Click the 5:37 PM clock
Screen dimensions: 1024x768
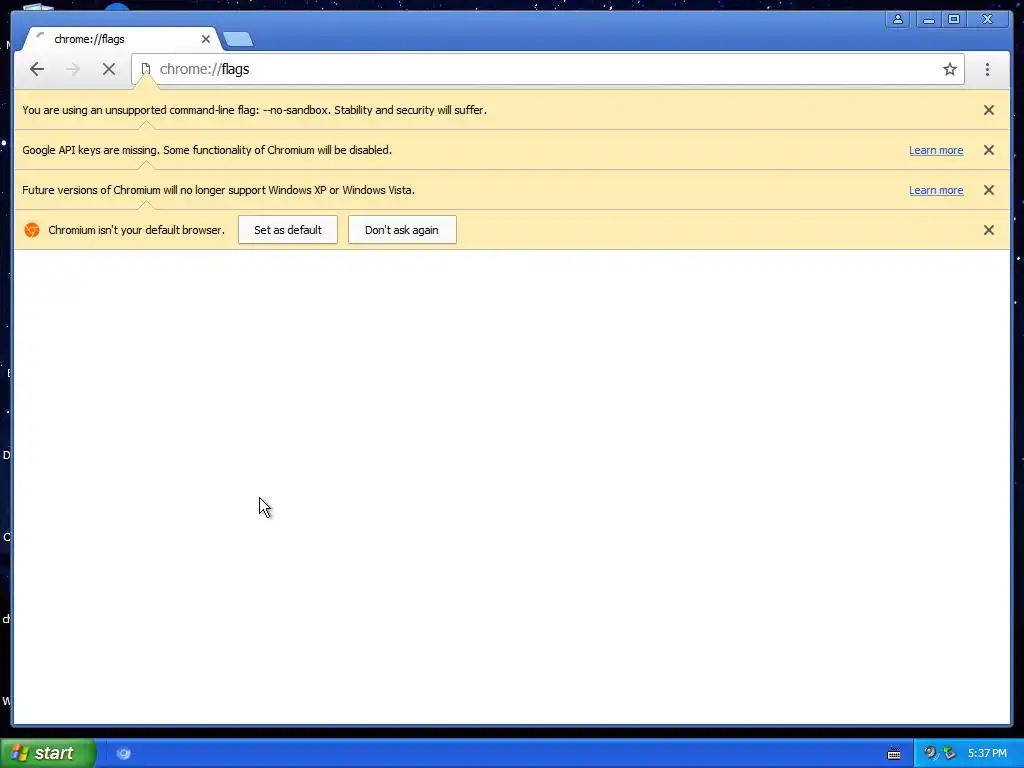pyautogui.click(x=987, y=753)
